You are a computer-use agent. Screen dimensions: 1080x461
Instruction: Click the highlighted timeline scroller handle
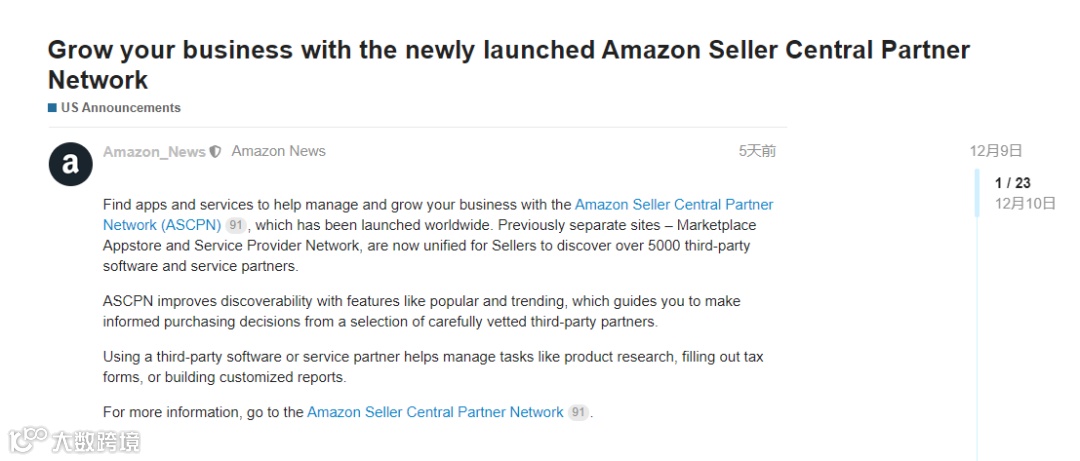(978, 193)
